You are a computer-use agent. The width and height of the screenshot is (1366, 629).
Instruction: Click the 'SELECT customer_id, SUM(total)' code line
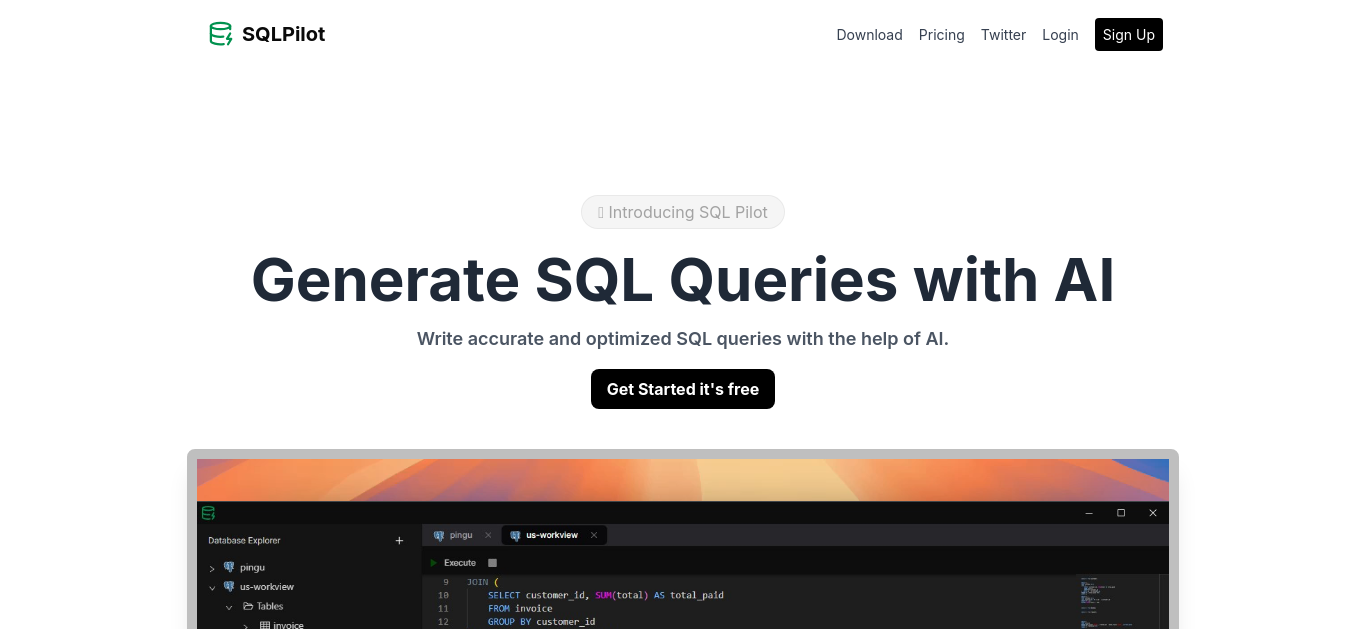click(x=606, y=595)
